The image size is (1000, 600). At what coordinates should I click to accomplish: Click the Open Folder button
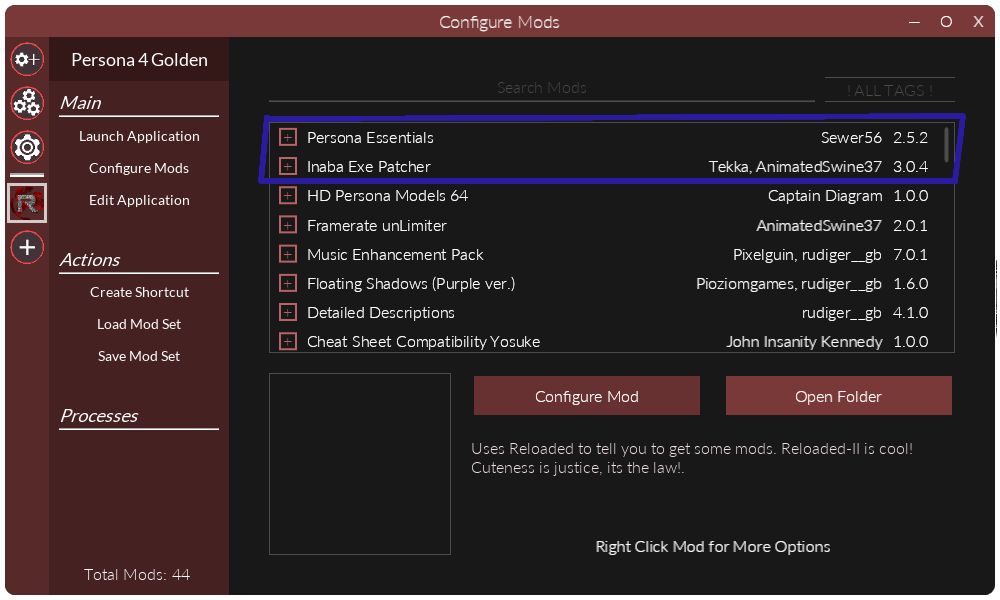click(x=838, y=396)
